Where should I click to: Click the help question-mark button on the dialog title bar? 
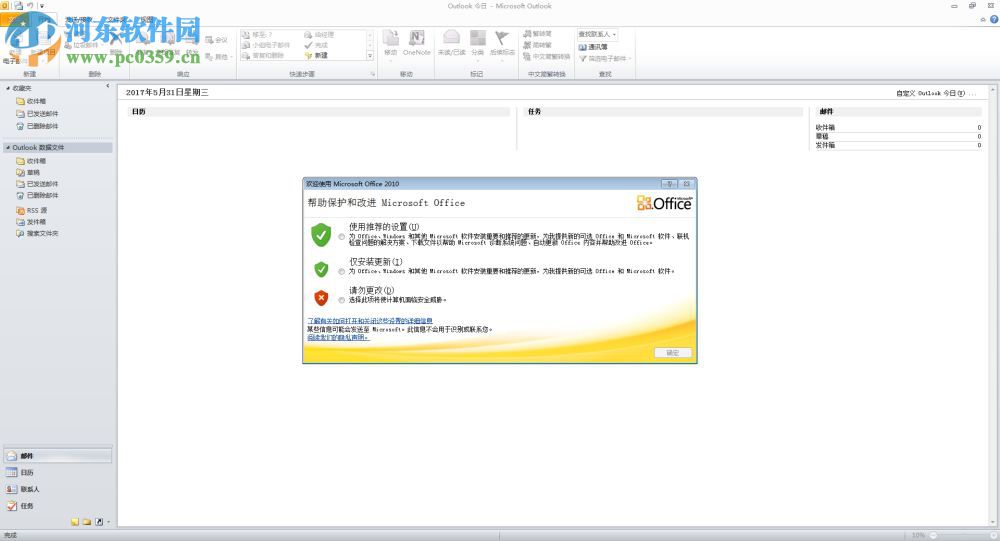tap(669, 184)
